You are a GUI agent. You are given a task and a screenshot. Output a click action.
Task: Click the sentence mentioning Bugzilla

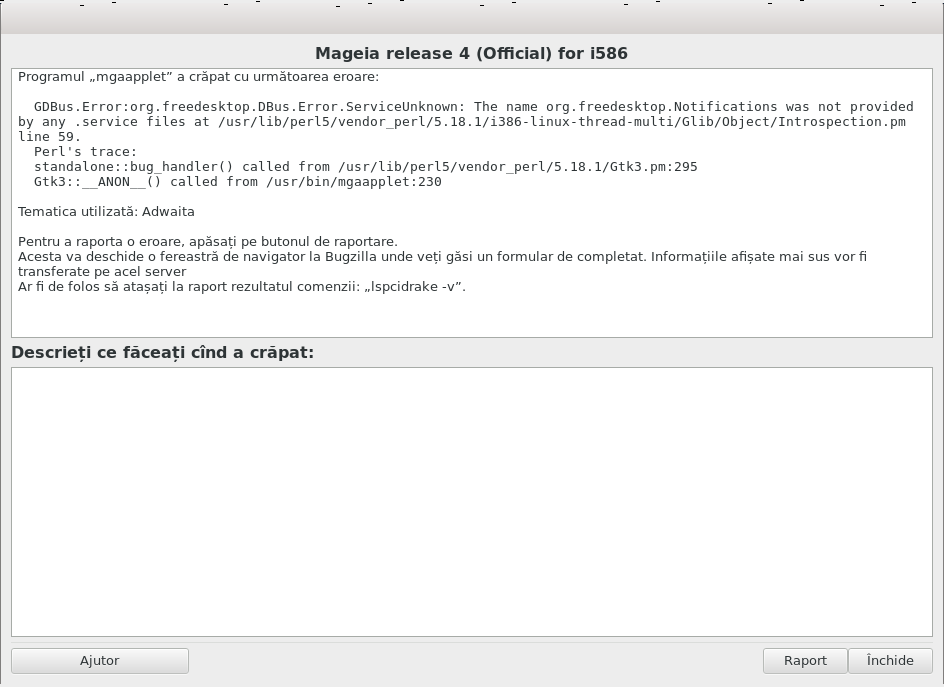(x=442, y=256)
